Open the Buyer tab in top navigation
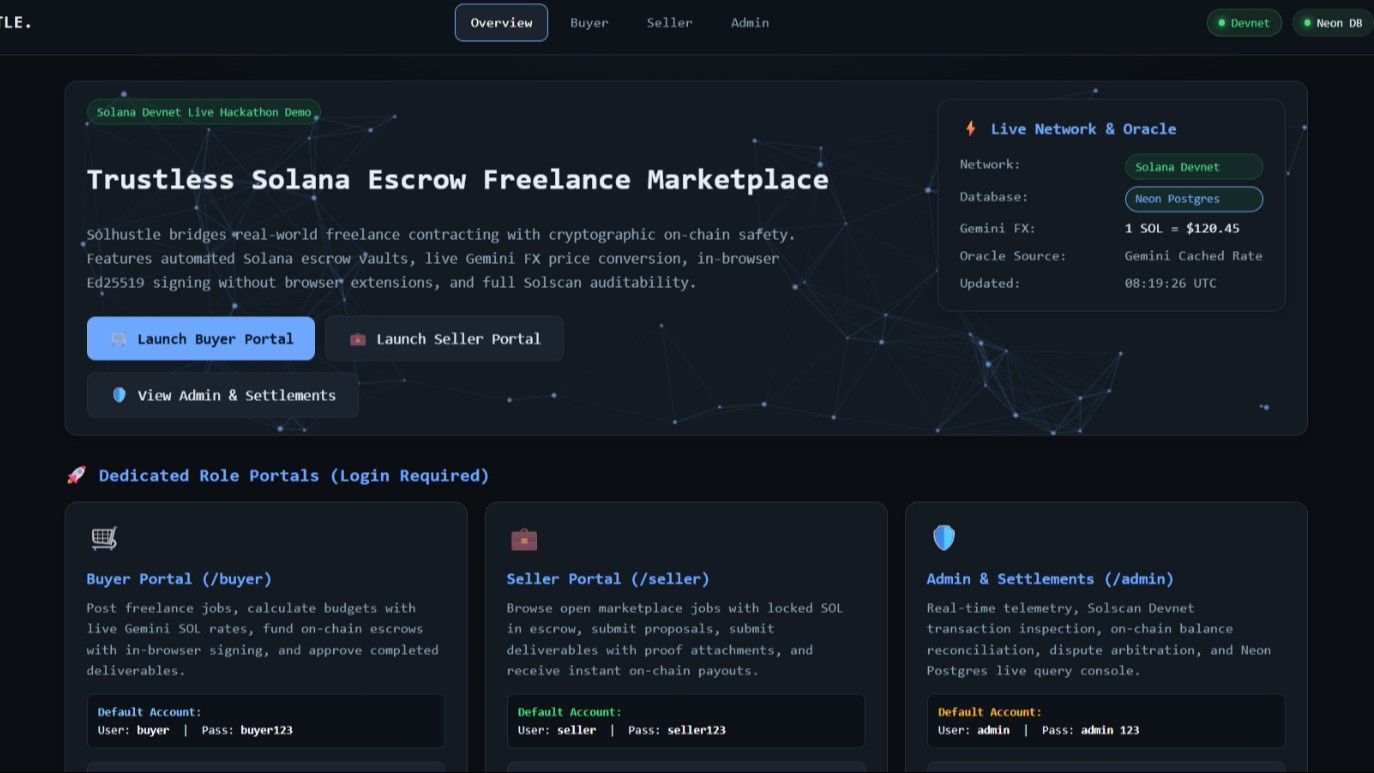This screenshot has height=773, width=1374. 589,23
